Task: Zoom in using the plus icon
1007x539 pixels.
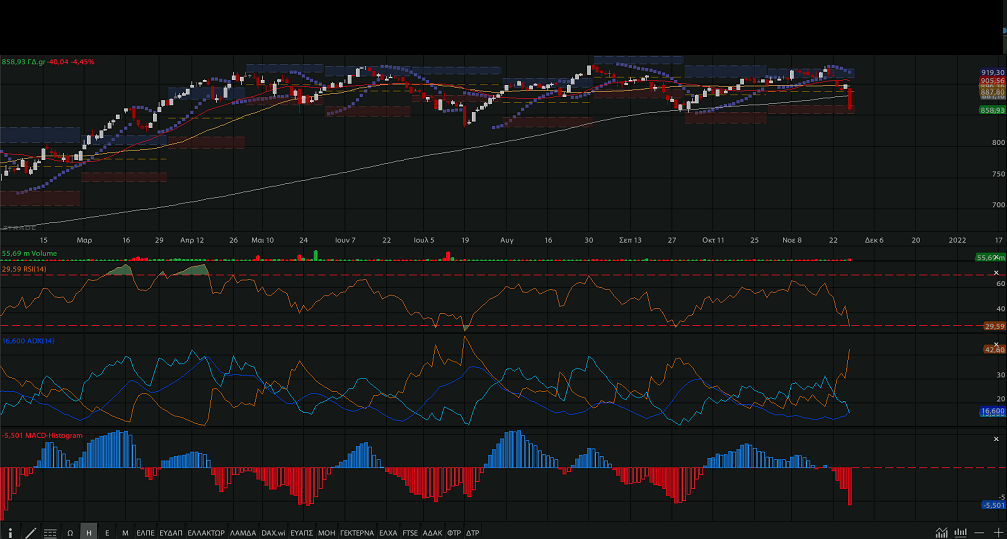Action: (997, 532)
